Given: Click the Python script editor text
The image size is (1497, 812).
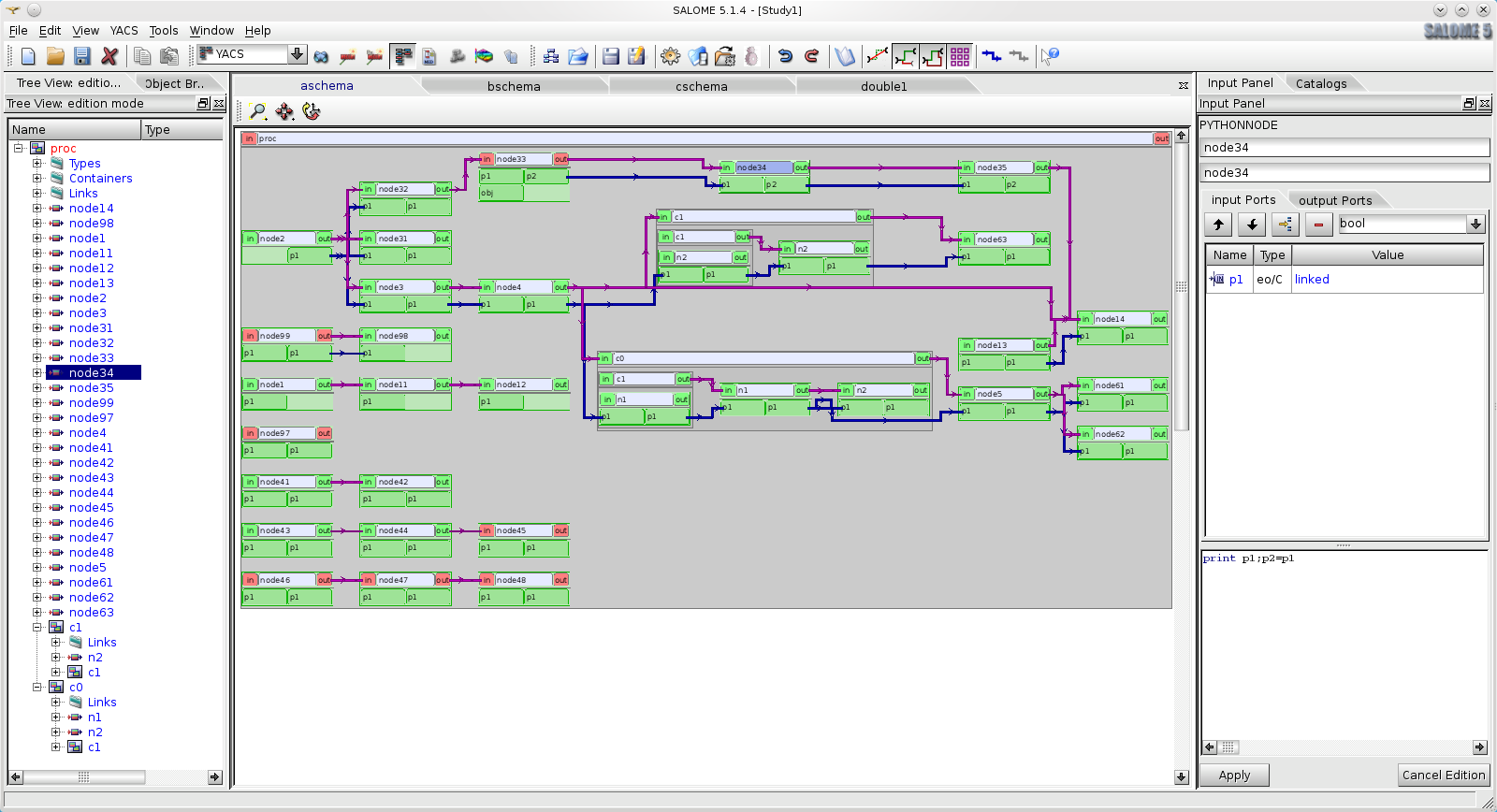Looking at the screenshot, I should (x=1248, y=558).
